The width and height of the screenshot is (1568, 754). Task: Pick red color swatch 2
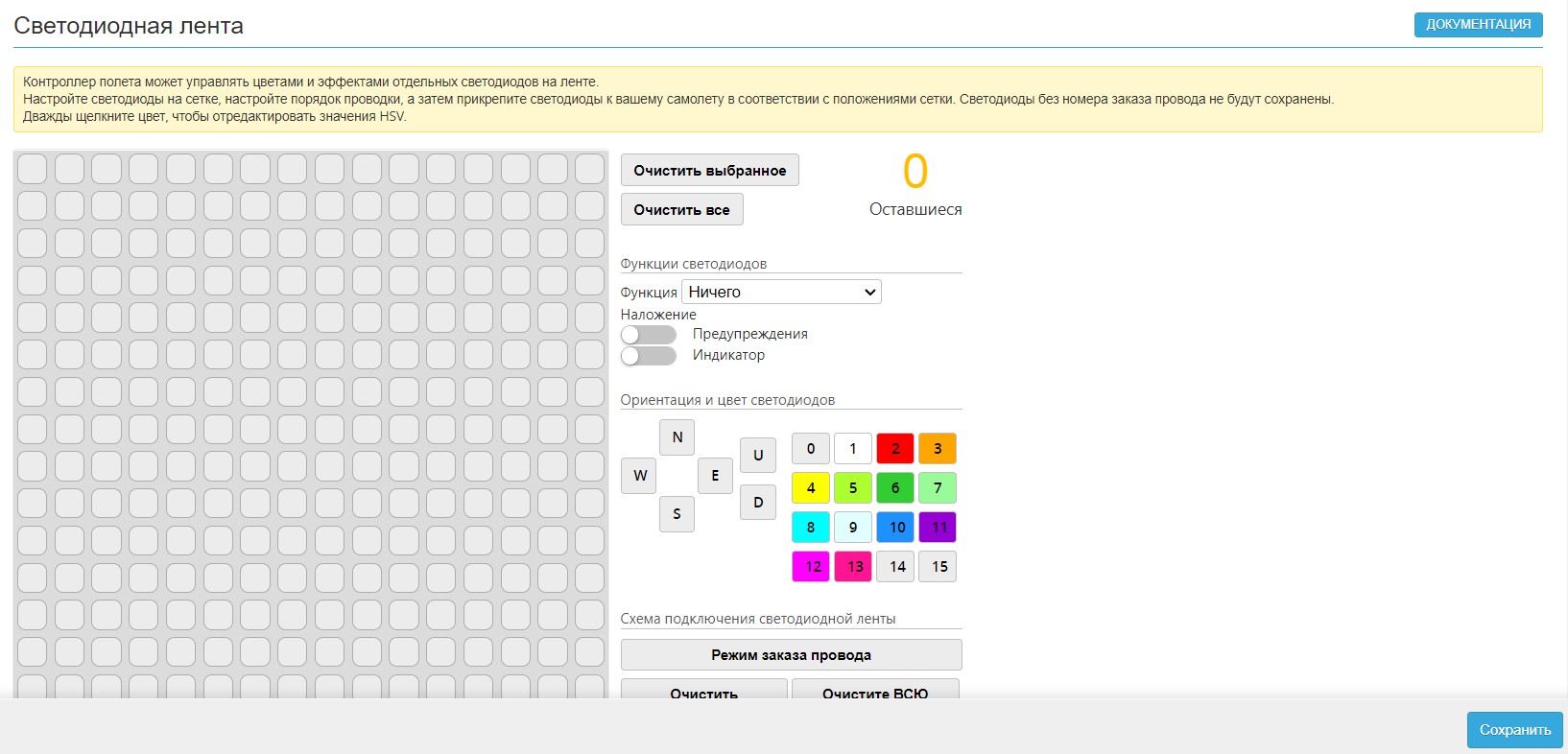tap(894, 449)
